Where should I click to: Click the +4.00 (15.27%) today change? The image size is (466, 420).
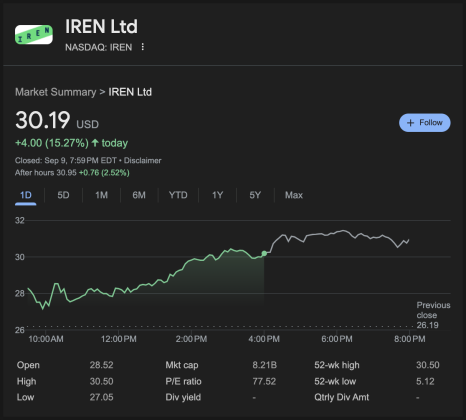click(x=71, y=143)
